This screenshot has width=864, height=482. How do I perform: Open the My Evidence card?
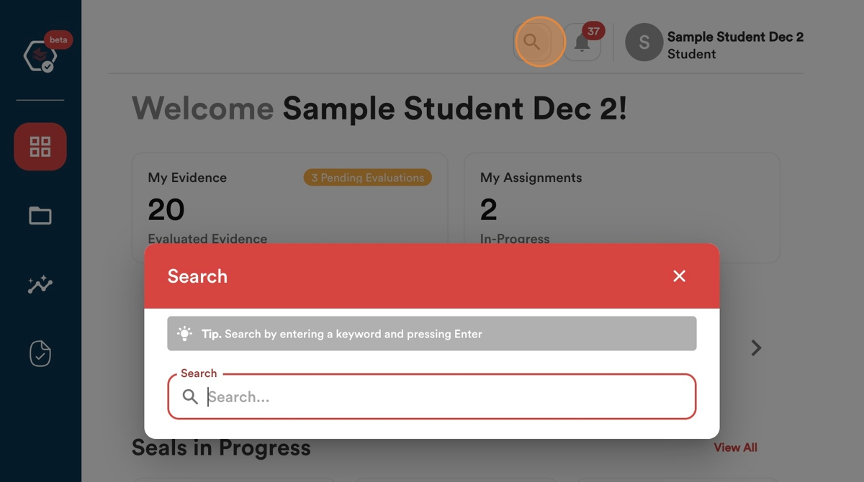(x=290, y=208)
